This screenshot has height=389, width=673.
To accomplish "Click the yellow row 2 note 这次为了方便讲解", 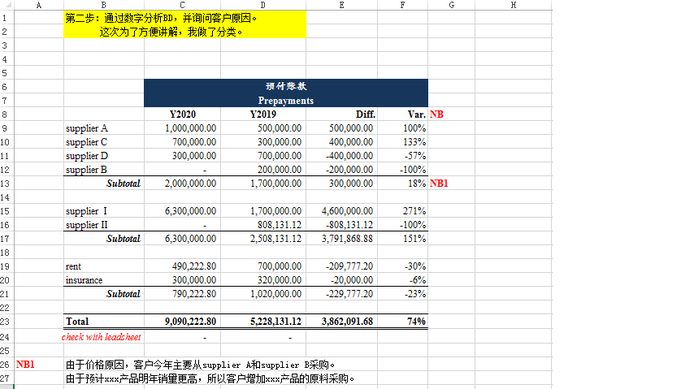I will 185,32.
